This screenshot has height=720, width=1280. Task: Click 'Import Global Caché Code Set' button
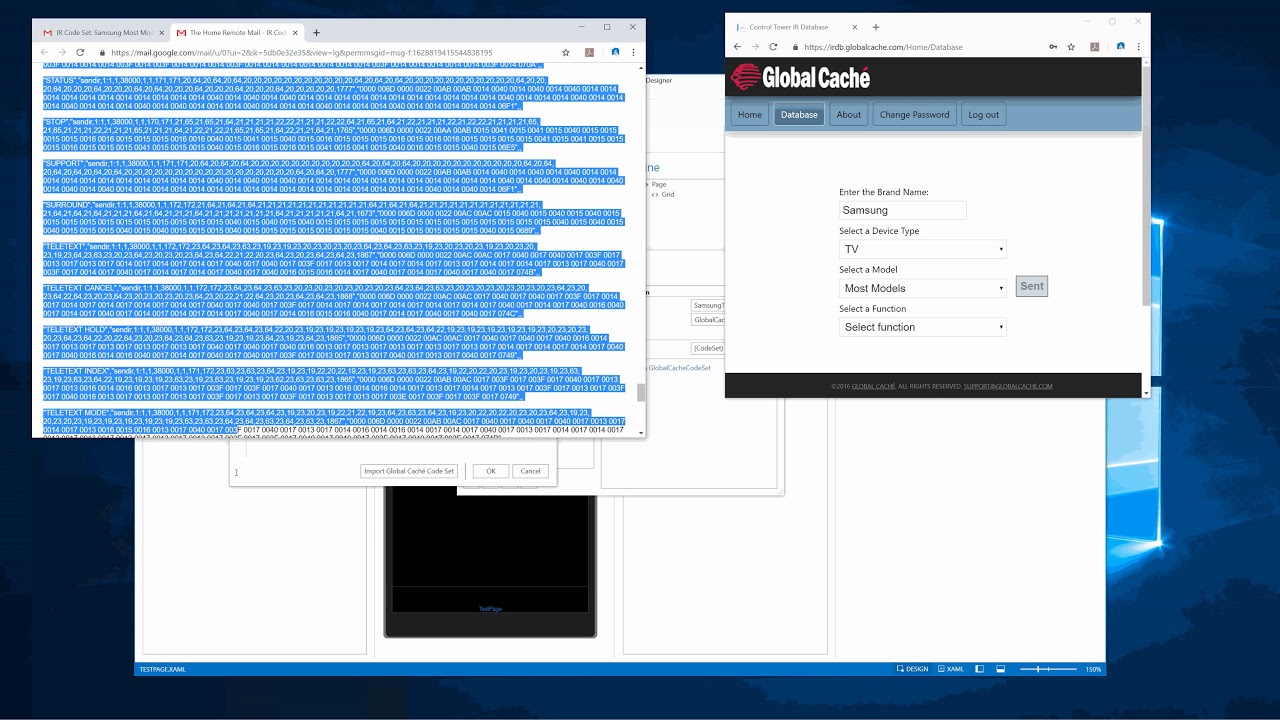[409, 471]
